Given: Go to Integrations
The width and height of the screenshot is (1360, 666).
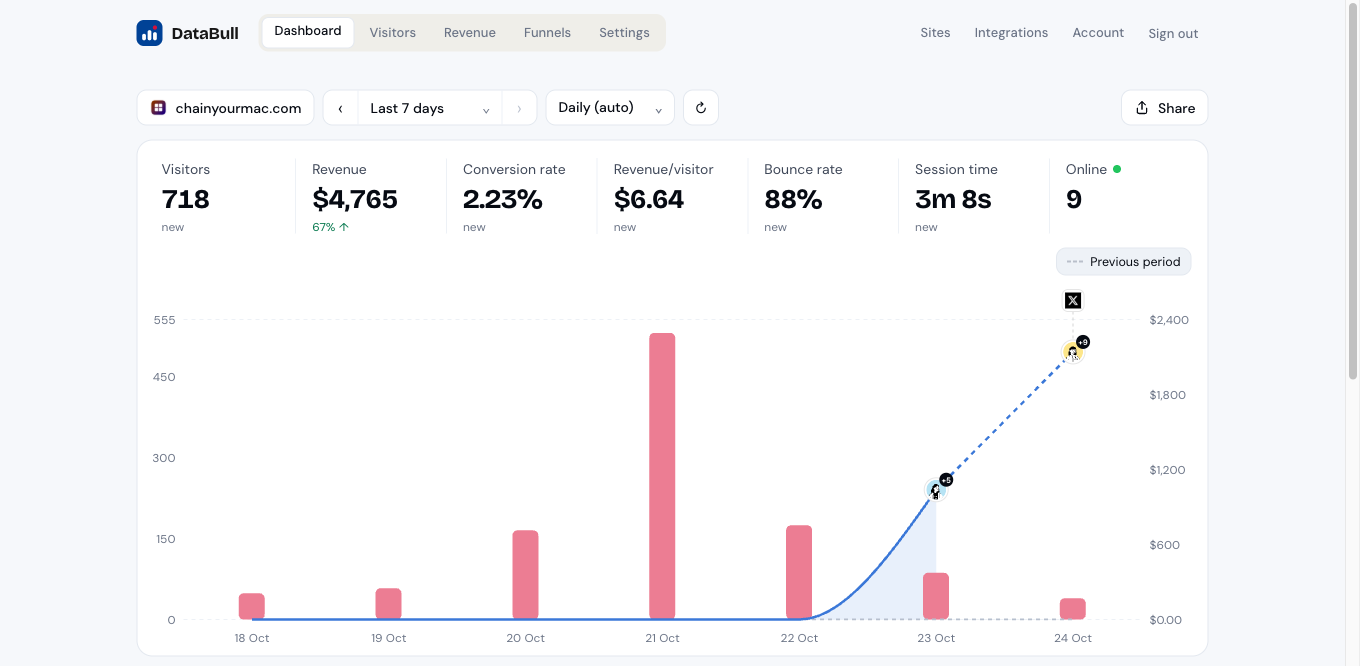Looking at the screenshot, I should pos(1011,33).
